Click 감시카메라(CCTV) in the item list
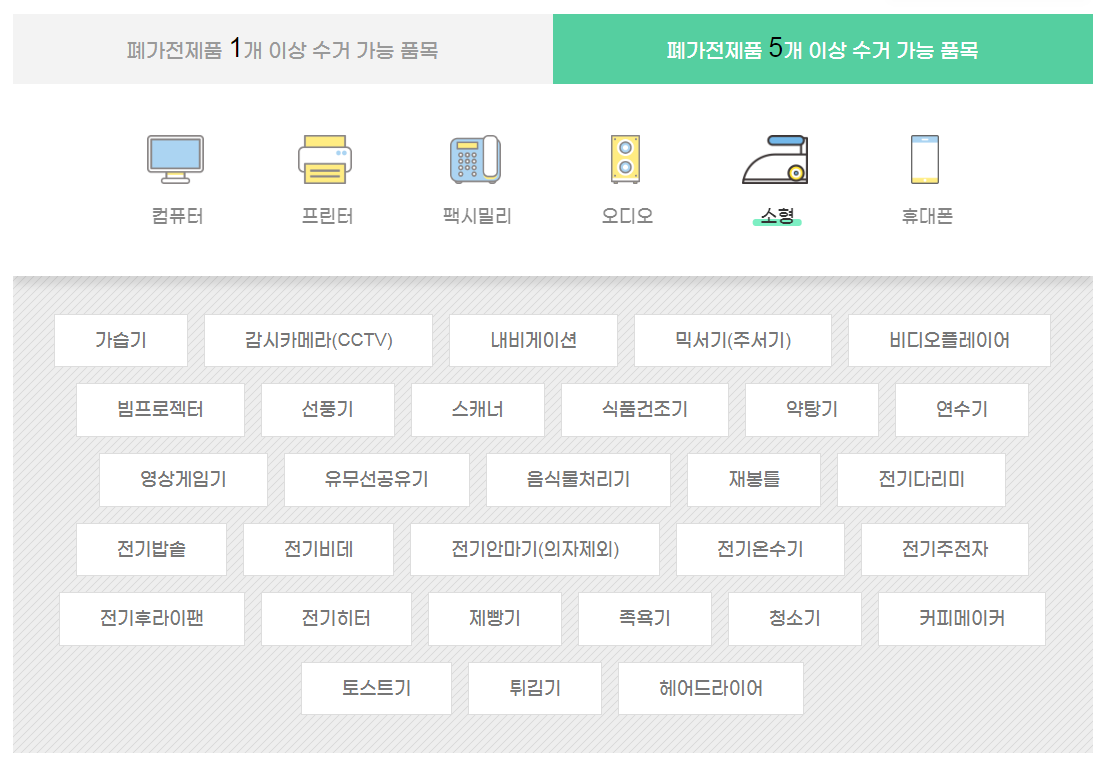 (x=318, y=340)
